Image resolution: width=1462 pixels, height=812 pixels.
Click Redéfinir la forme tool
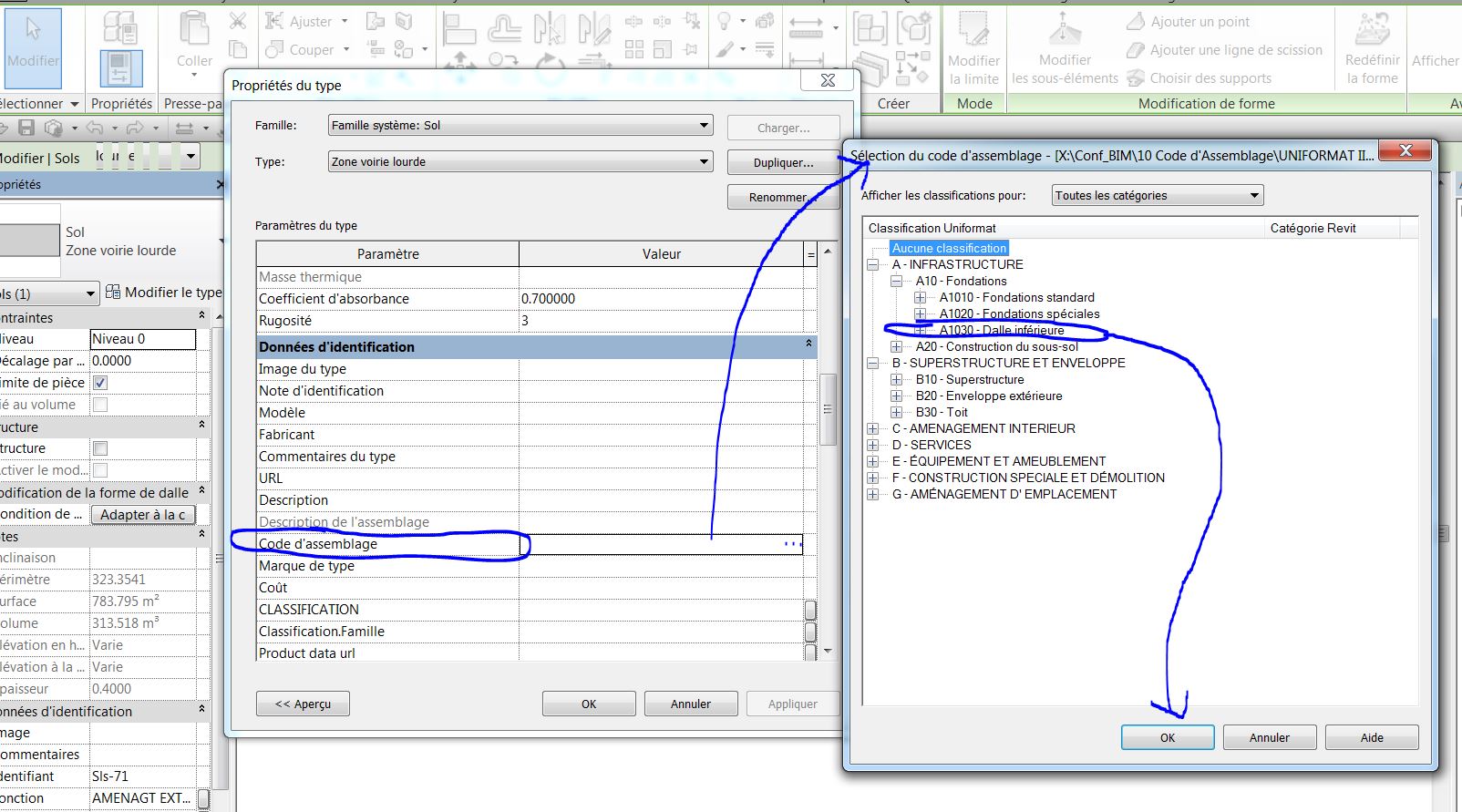[1372, 48]
